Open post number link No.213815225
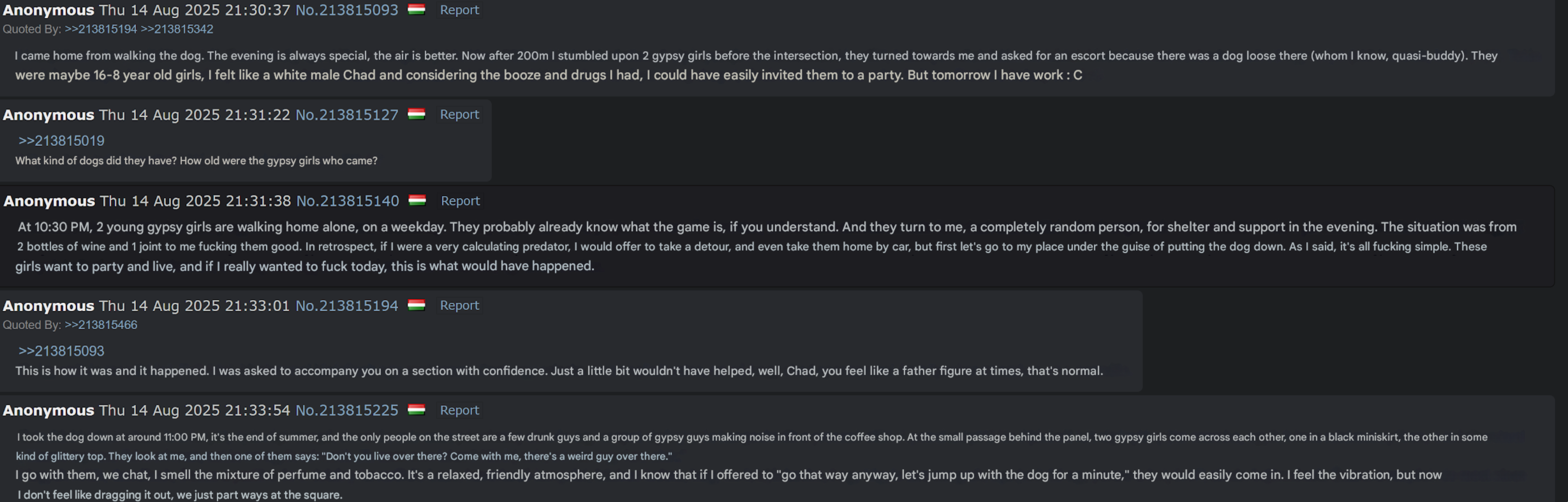The image size is (1568, 502). 346,410
